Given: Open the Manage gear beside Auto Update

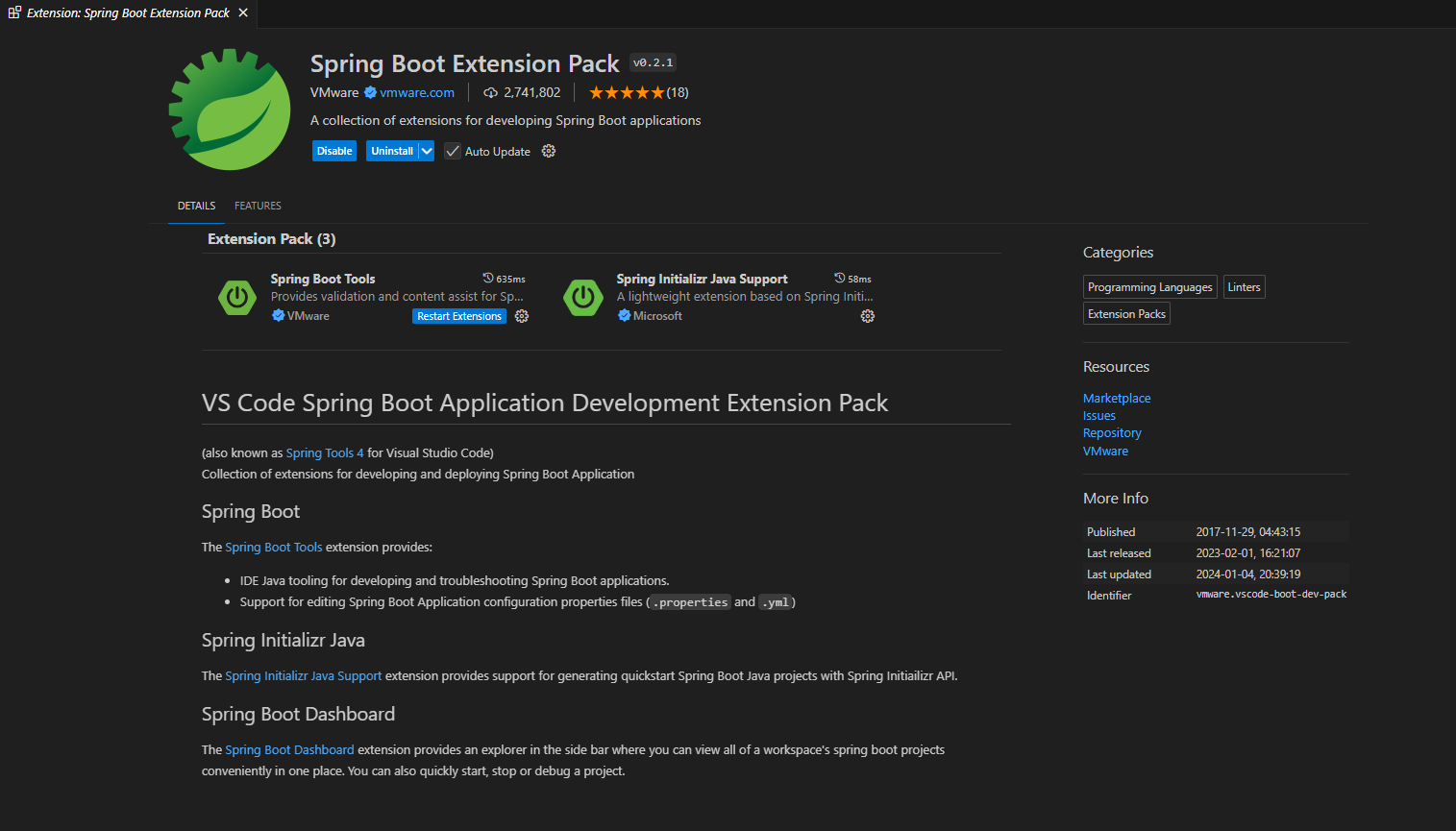Looking at the screenshot, I should point(548,151).
